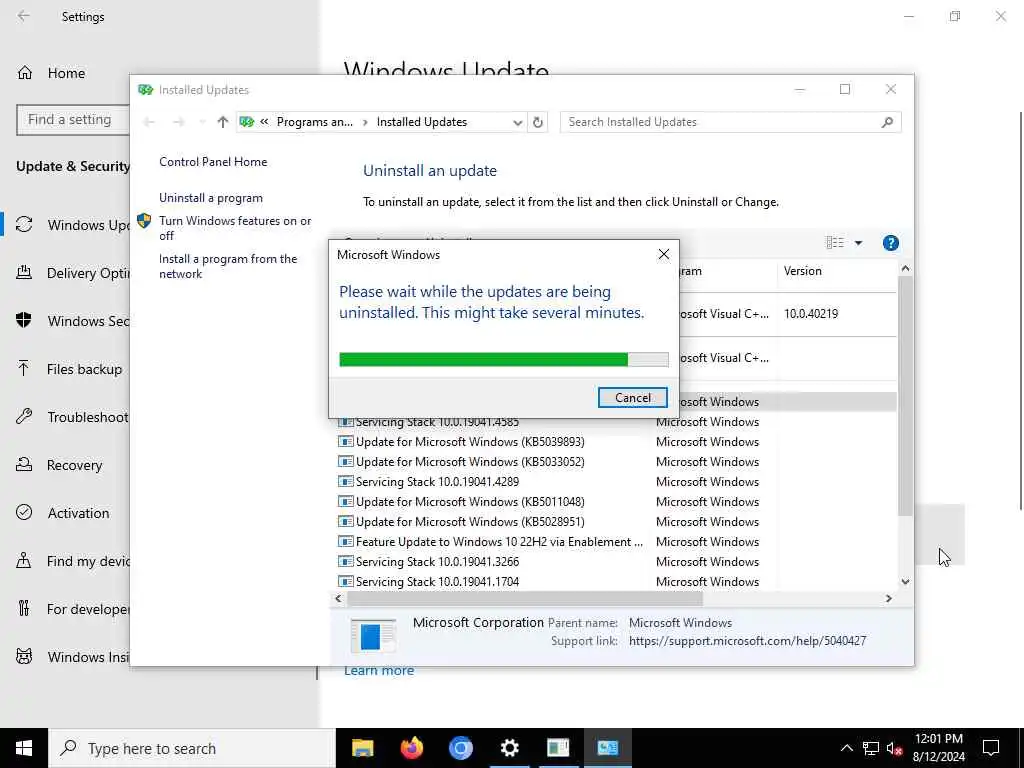Open Control Panel Home link

[213, 162]
